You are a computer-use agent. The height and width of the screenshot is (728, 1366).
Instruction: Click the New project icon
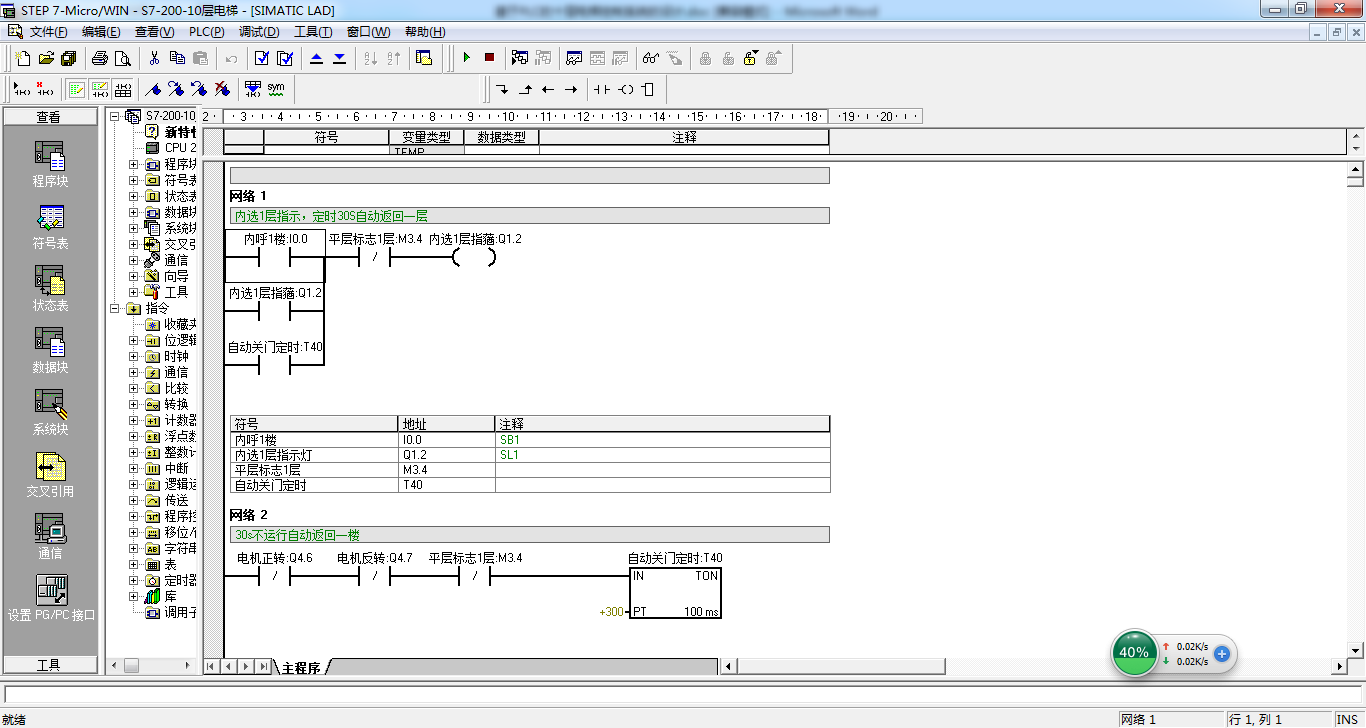22,58
